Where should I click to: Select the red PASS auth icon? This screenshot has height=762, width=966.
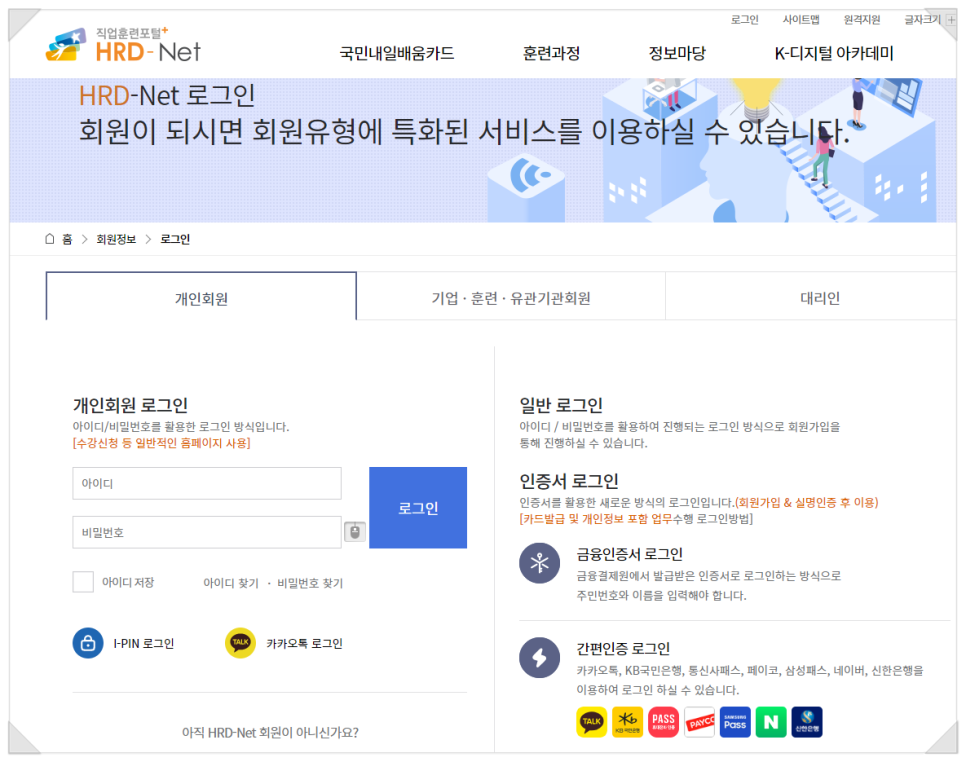(664, 722)
